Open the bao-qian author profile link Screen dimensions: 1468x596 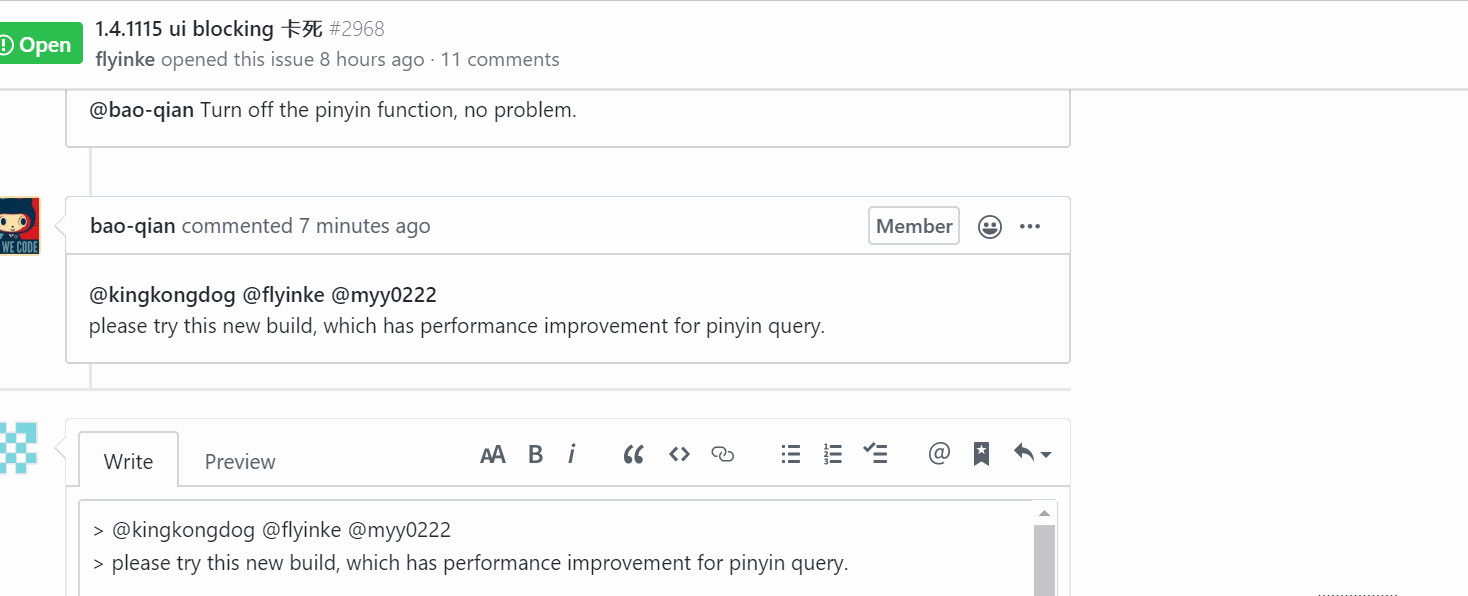click(x=133, y=226)
